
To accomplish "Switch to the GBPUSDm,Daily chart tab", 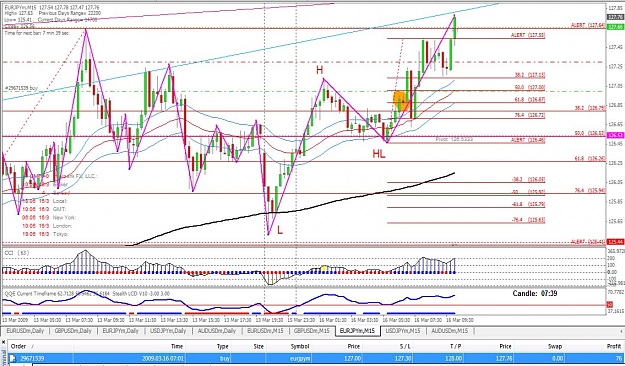I will pyautogui.click(x=73, y=331).
